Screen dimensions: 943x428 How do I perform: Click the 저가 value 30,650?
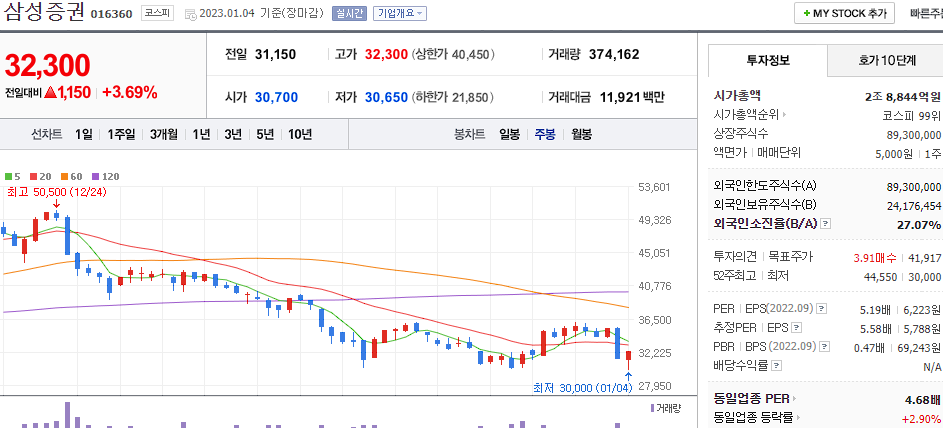[386, 97]
